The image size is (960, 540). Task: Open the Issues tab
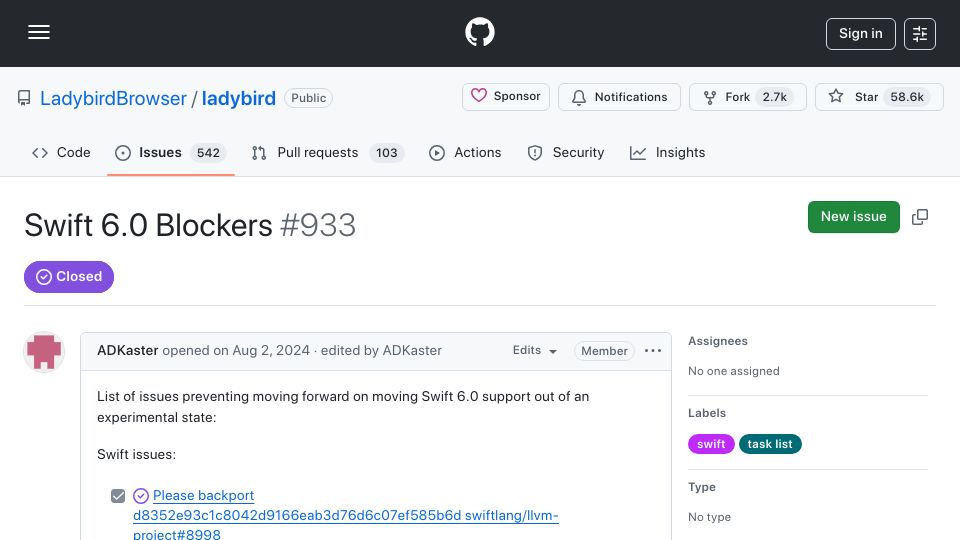[x=171, y=152]
